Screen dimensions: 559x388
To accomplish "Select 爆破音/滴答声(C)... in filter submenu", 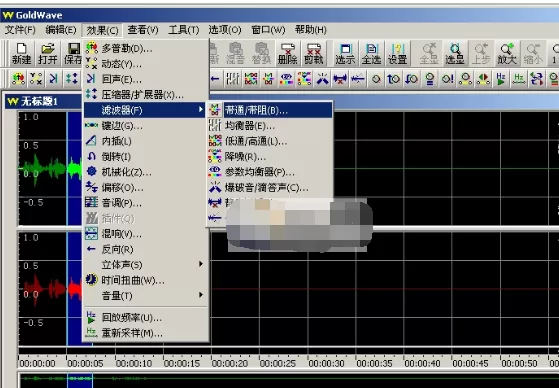I will tap(270, 188).
